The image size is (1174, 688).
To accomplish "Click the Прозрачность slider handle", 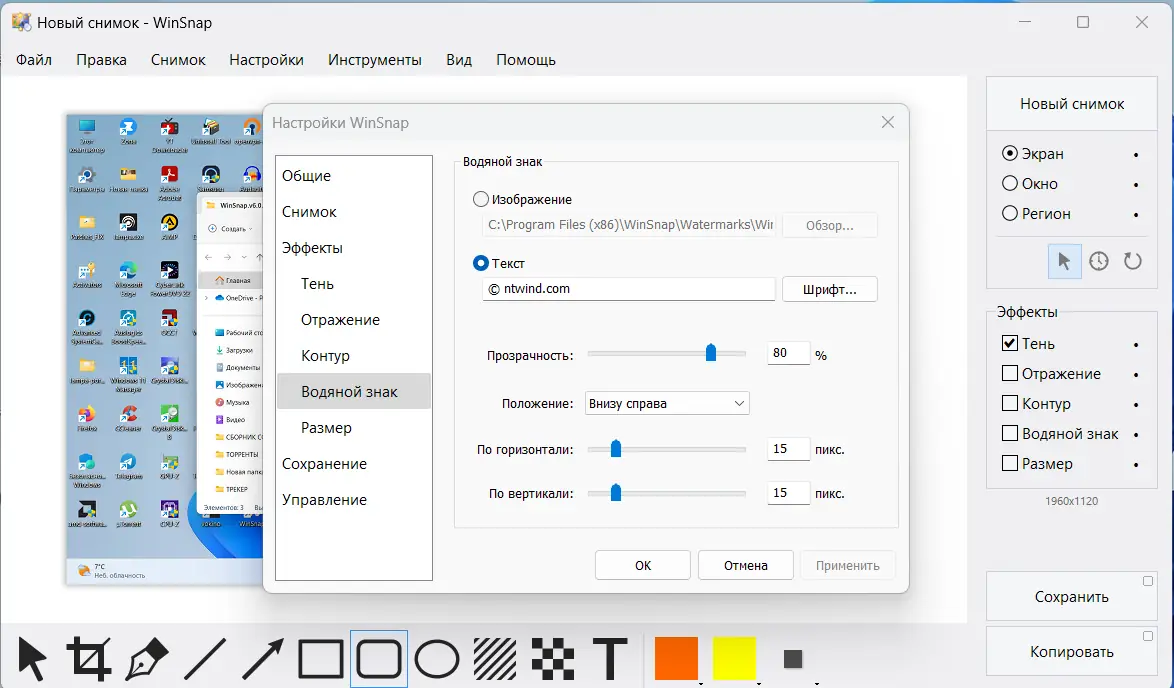I will coord(711,353).
